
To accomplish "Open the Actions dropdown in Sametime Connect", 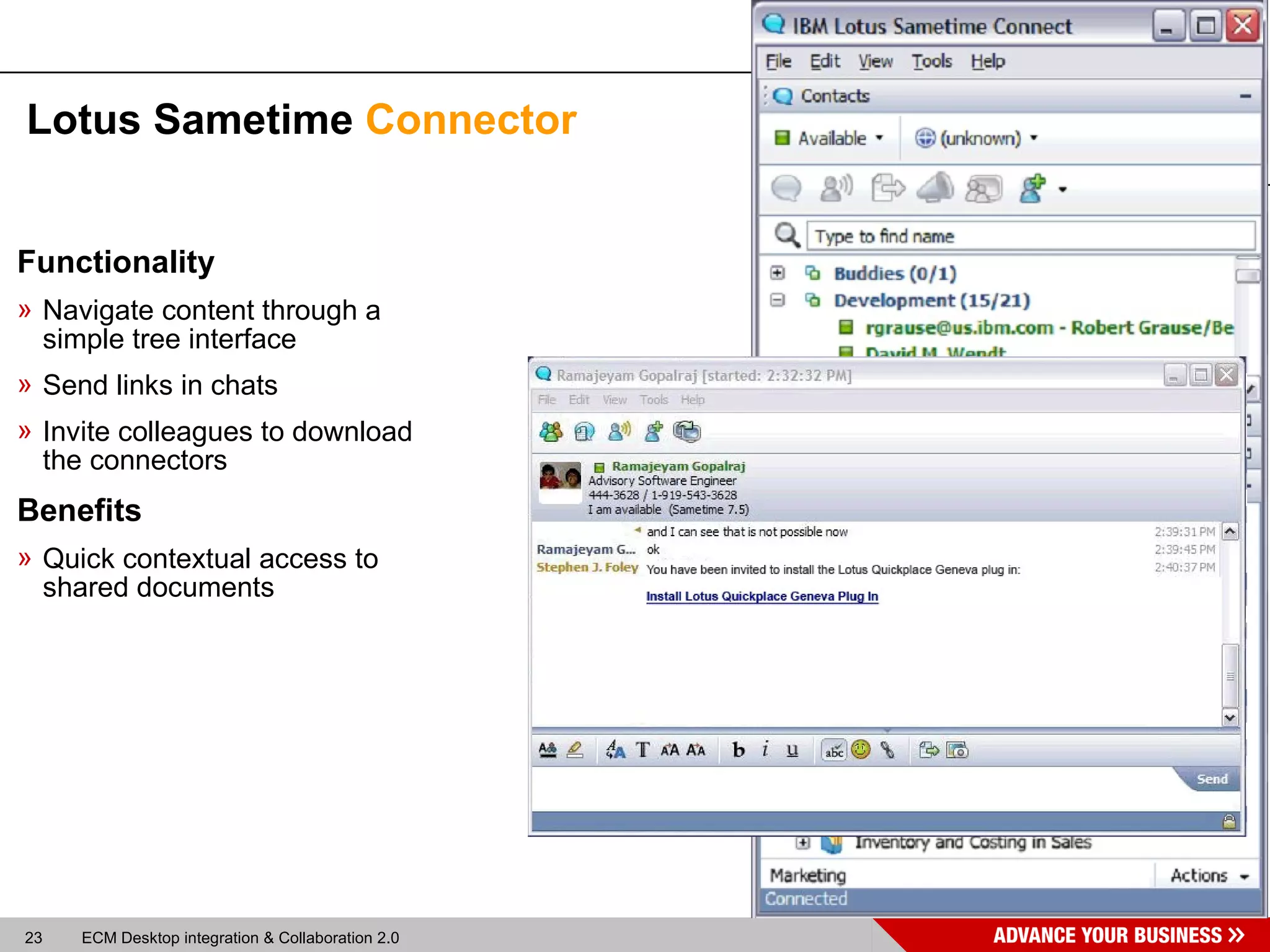I will (1209, 875).
